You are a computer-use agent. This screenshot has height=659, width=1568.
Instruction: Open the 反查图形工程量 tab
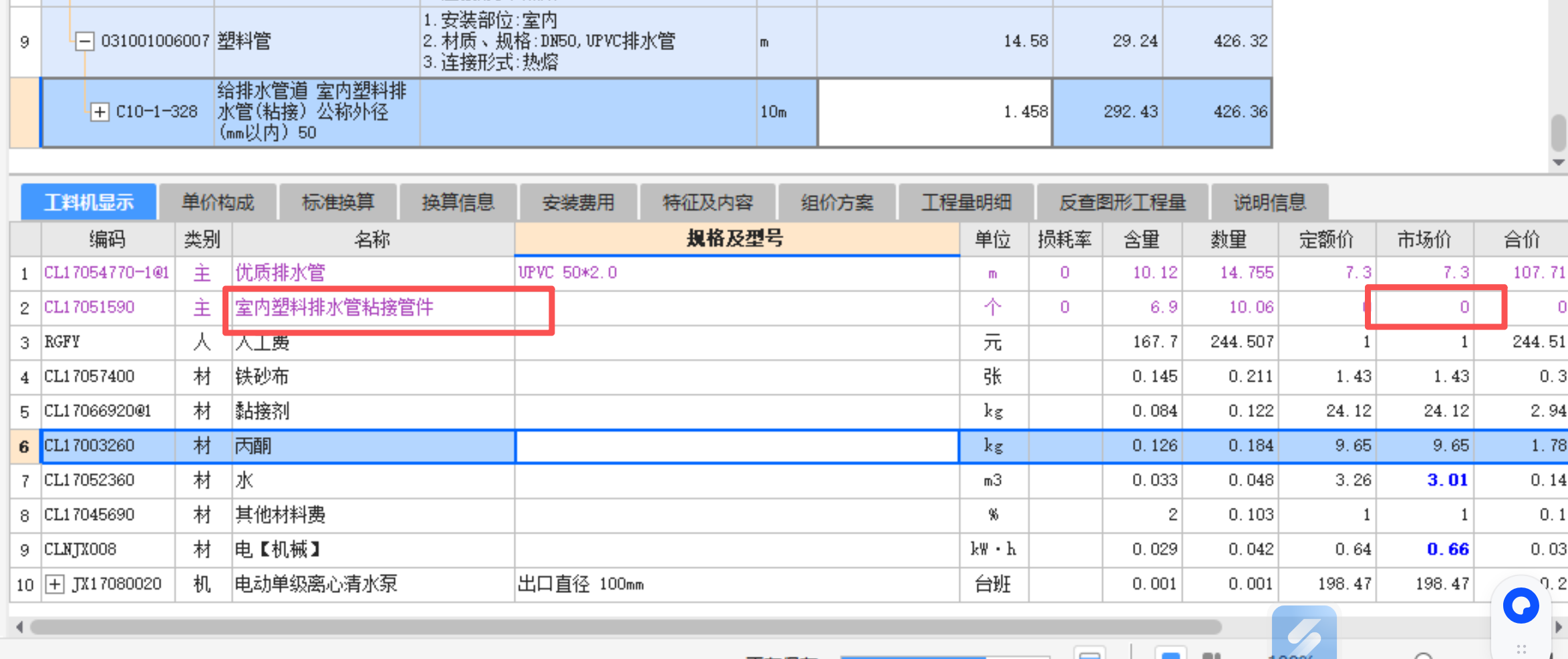(1122, 201)
